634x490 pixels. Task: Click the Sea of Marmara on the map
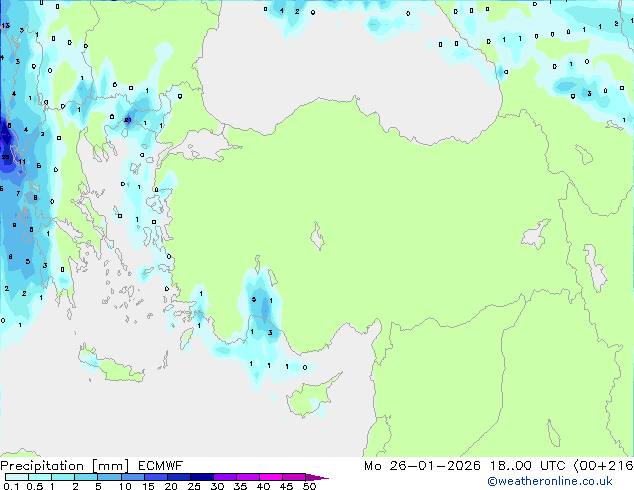[202, 146]
